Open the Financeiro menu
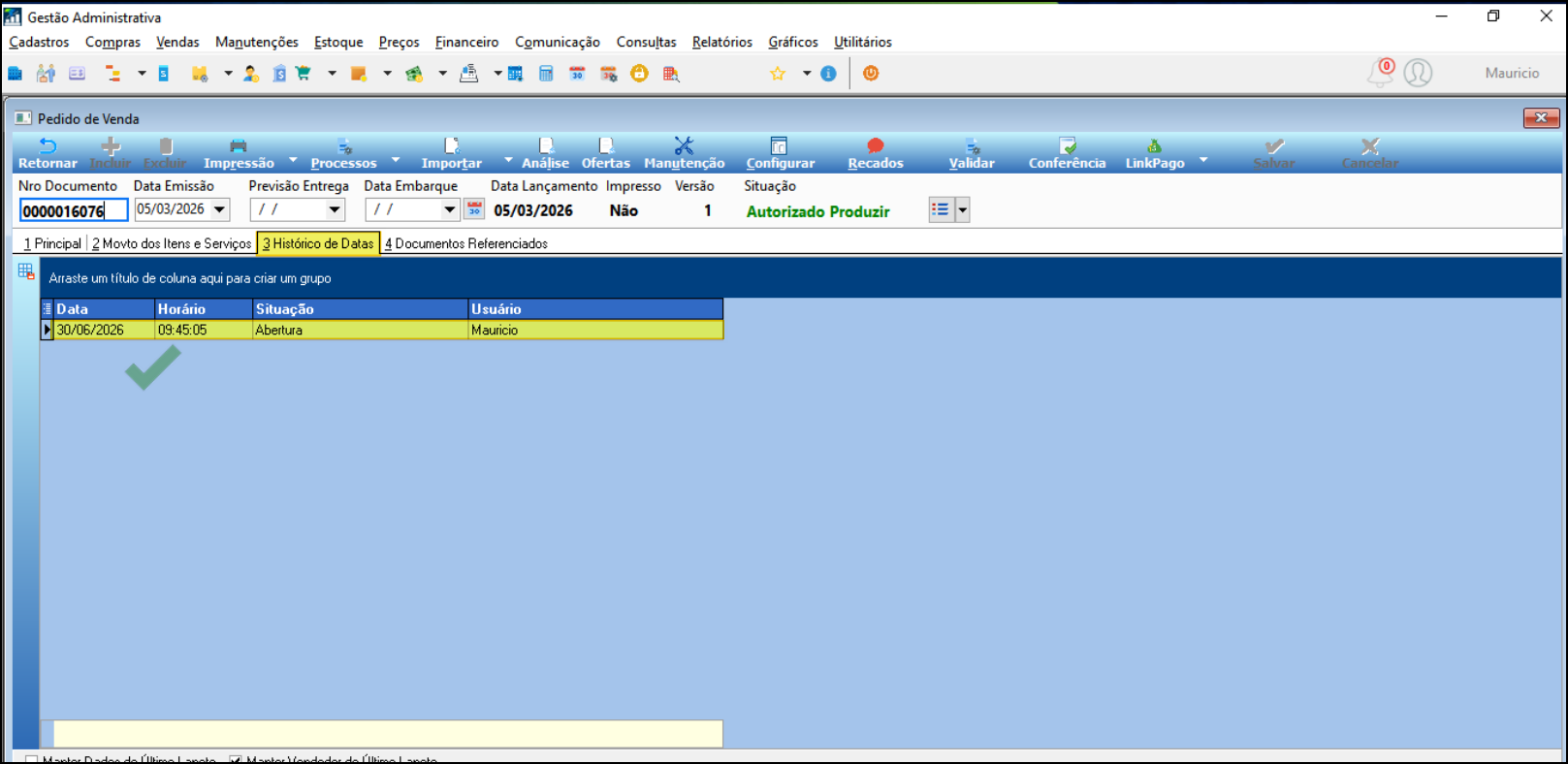 (466, 43)
